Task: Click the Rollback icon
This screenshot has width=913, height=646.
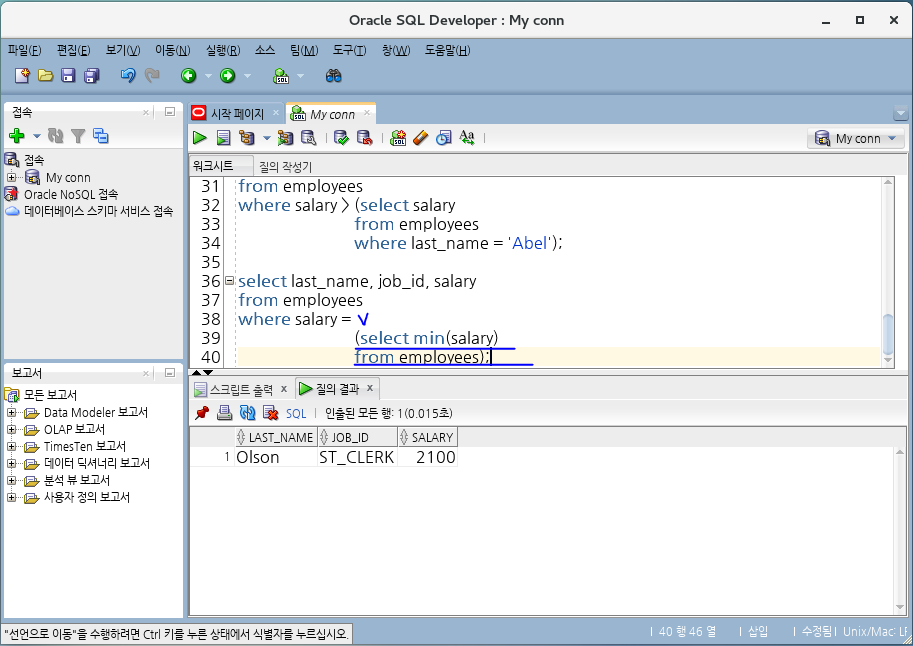Action: pyautogui.click(x=365, y=137)
